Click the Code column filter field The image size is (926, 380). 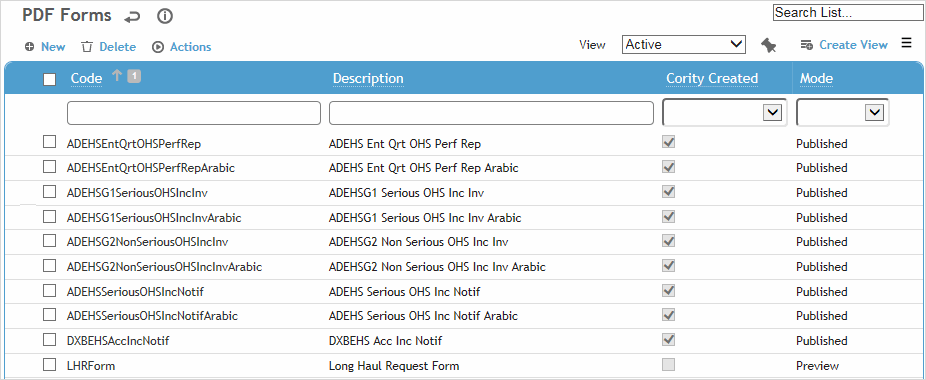click(194, 113)
